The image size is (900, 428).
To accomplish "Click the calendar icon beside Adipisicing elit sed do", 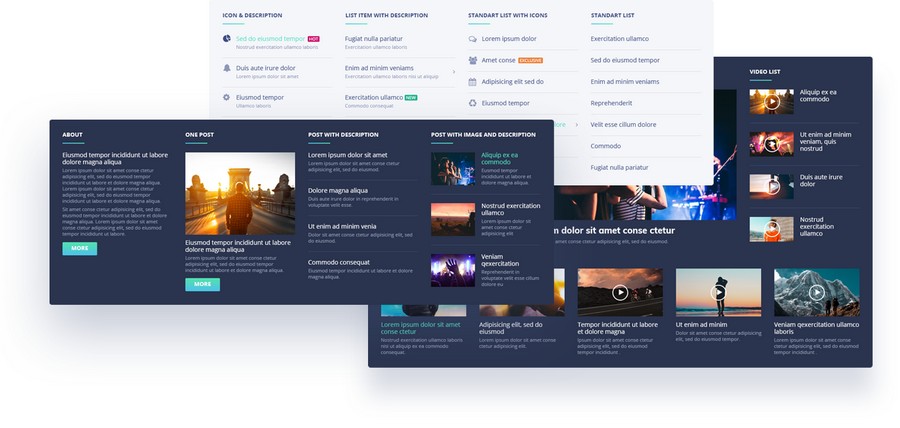I will (x=472, y=81).
